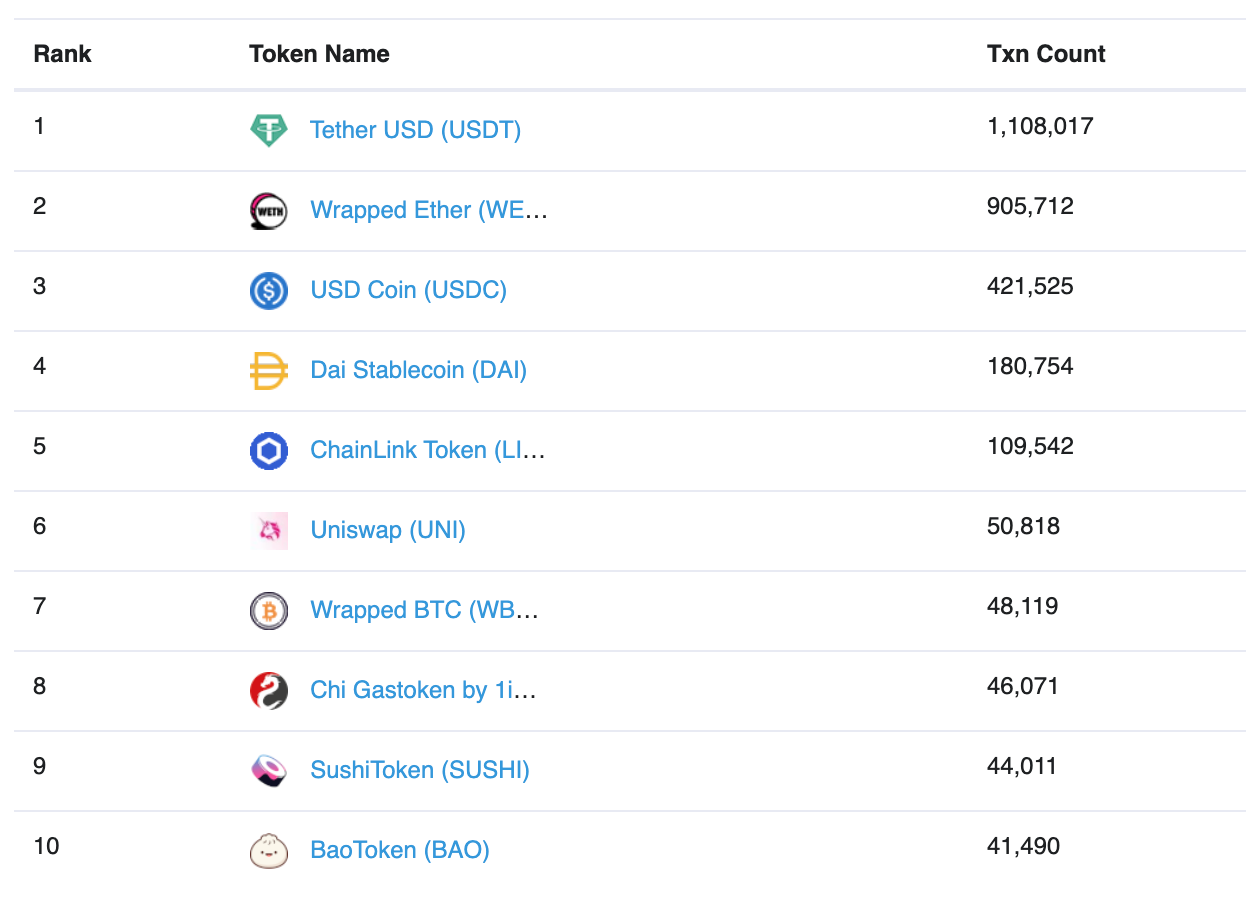
Task: Click the Dai Stablecoin logo icon
Action: (x=268, y=370)
